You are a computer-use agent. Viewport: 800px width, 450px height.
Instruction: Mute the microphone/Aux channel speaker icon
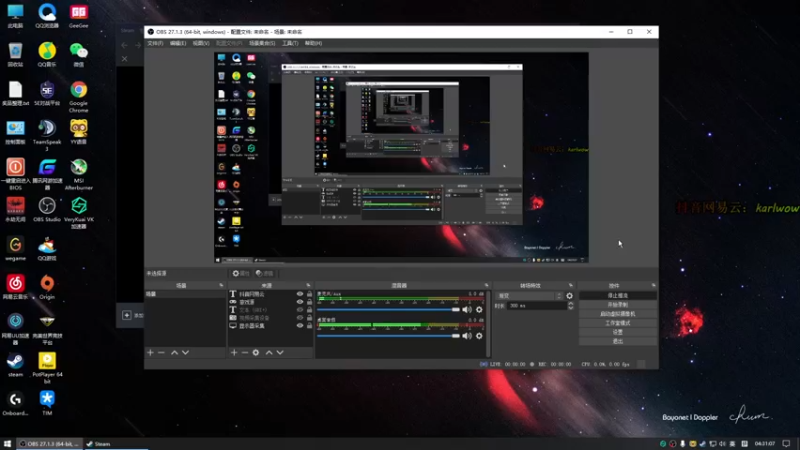tap(467, 309)
